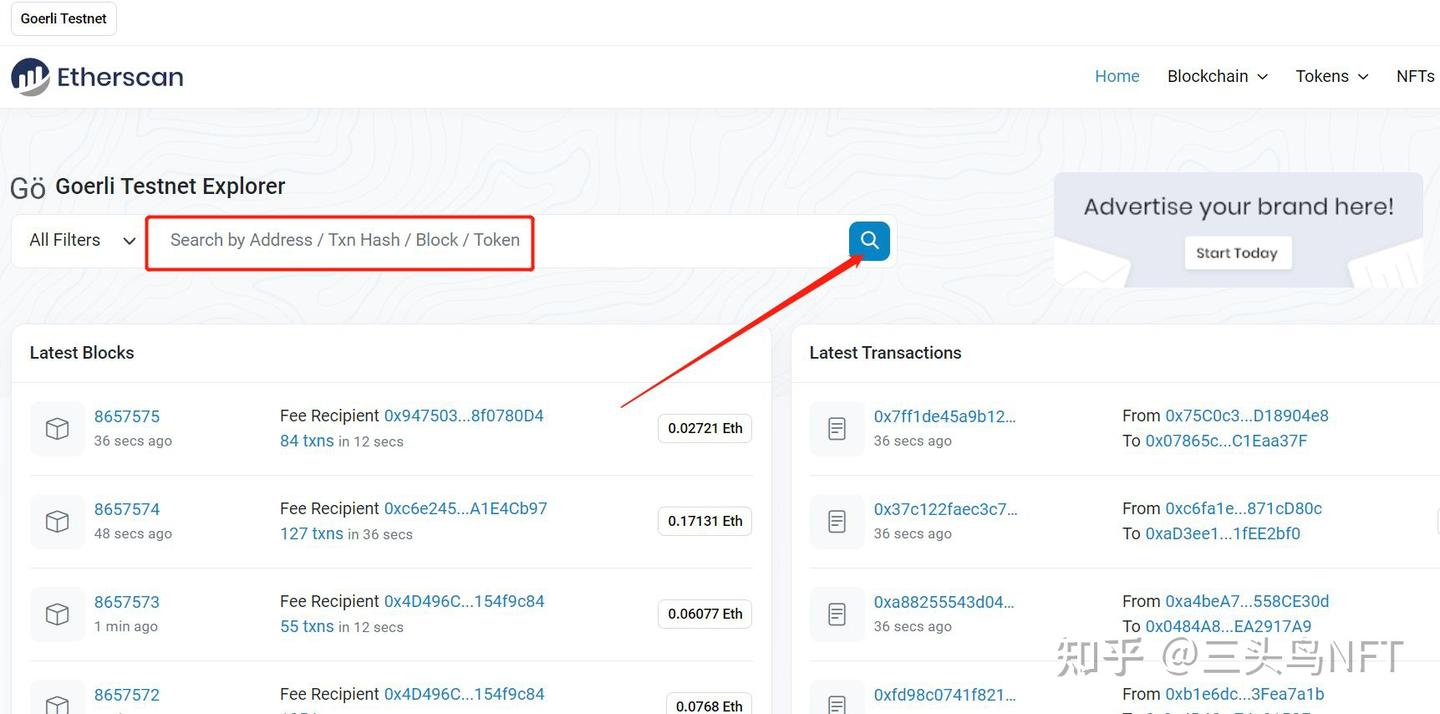The width and height of the screenshot is (1440, 714).
Task: Click document icon for transaction 0xa88255543d04
Action: 837,614
